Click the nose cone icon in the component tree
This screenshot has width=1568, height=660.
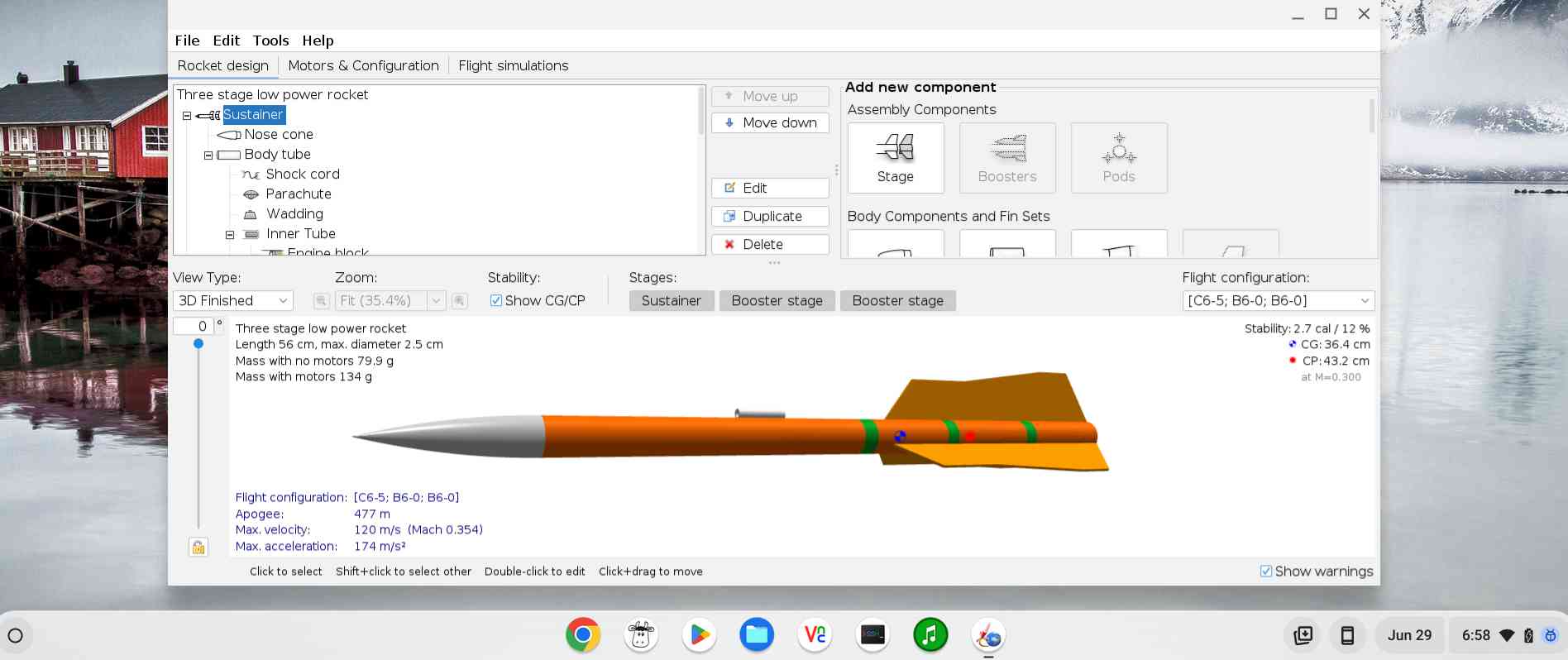coord(229,135)
